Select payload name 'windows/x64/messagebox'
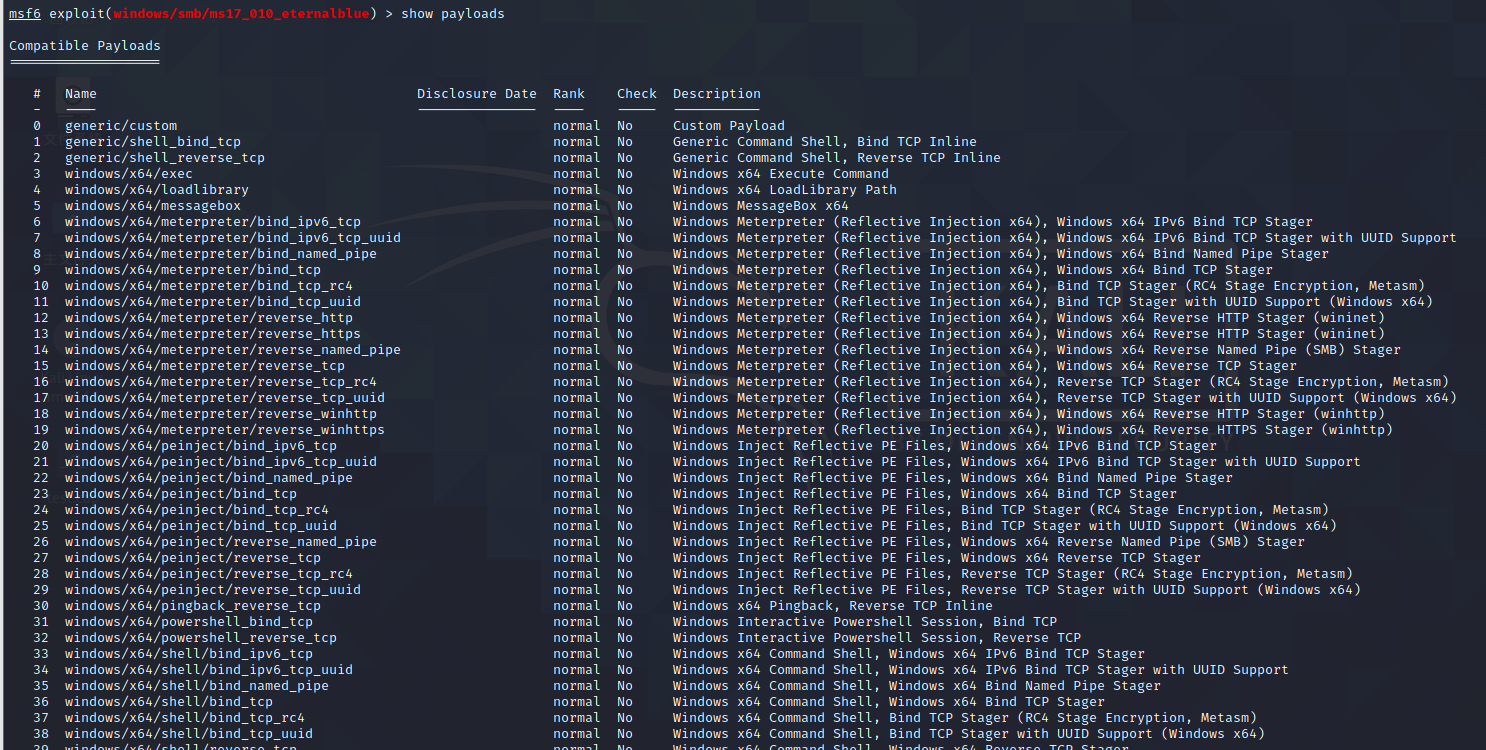The image size is (1486, 750). (x=153, y=206)
